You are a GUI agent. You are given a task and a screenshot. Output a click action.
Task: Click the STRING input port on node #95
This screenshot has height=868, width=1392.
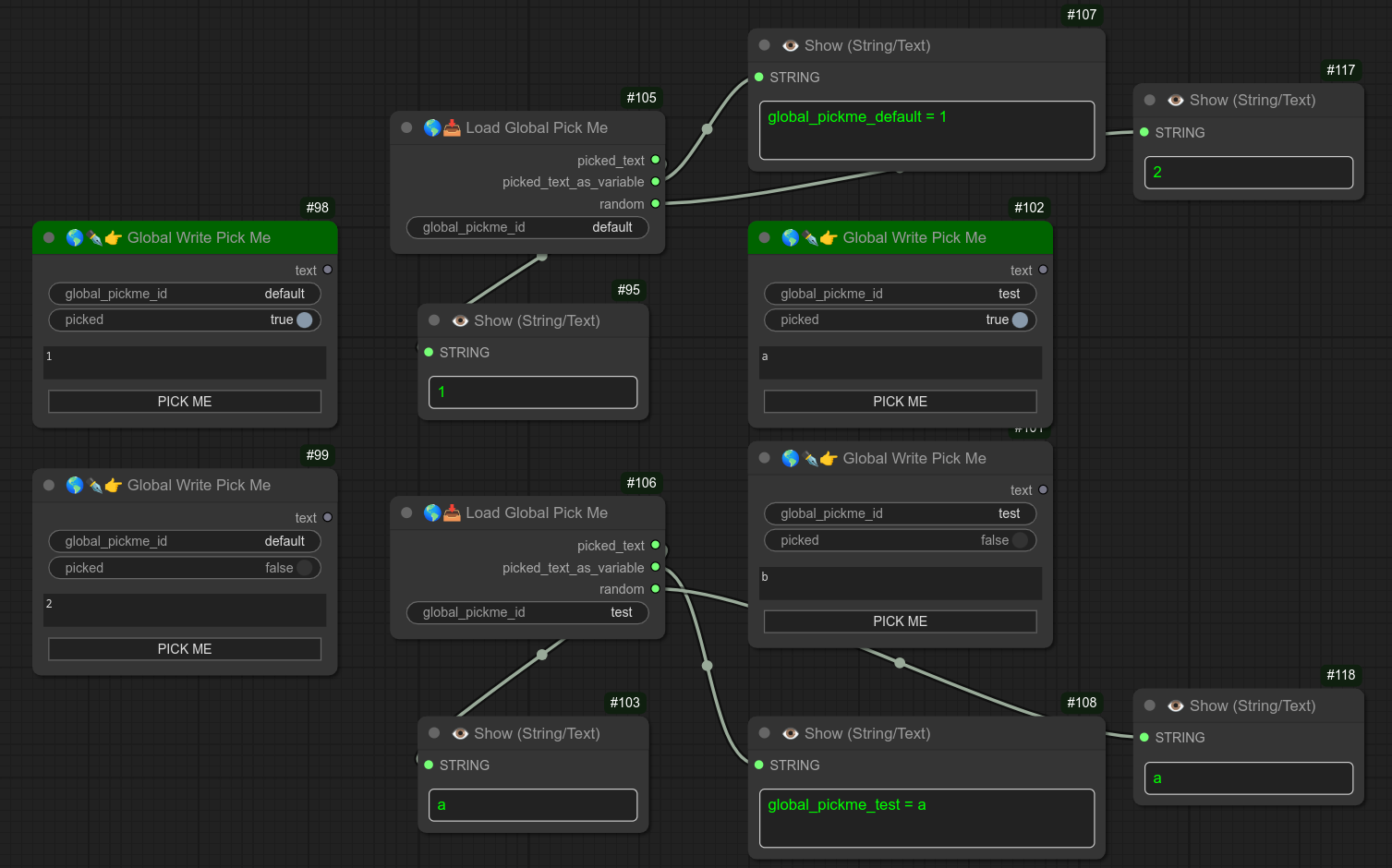[x=429, y=352]
